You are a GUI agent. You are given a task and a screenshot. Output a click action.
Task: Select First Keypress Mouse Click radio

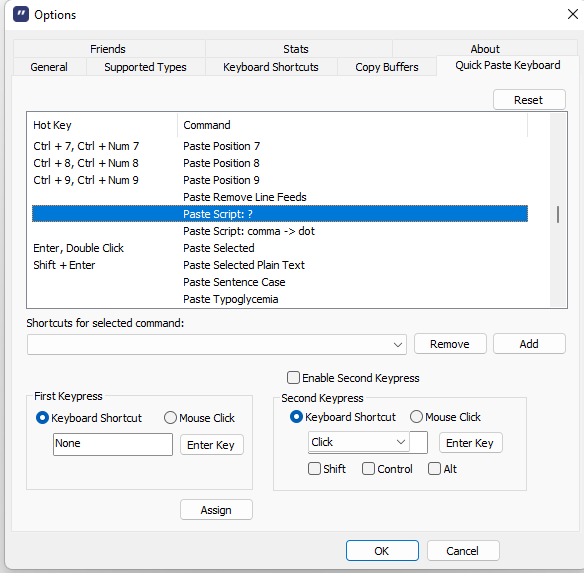point(170,418)
